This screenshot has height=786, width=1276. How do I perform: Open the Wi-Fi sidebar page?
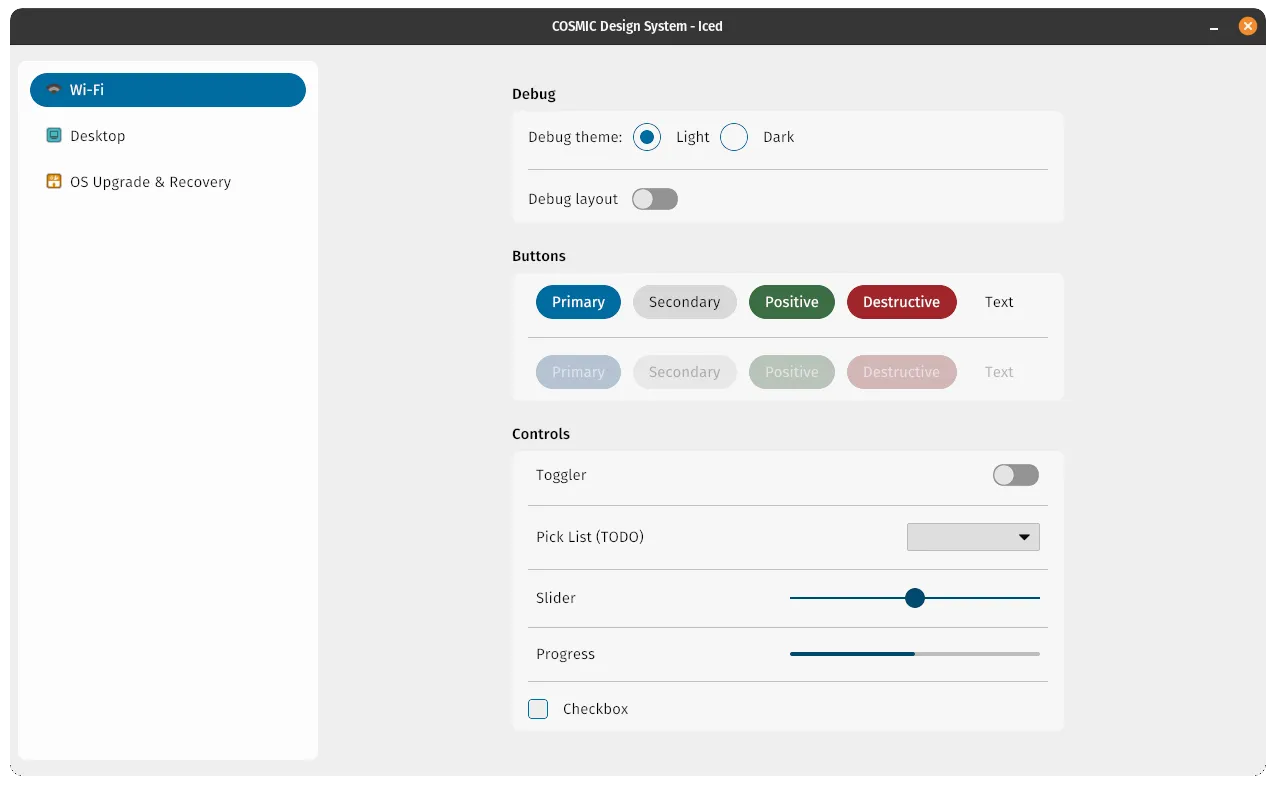(x=168, y=90)
